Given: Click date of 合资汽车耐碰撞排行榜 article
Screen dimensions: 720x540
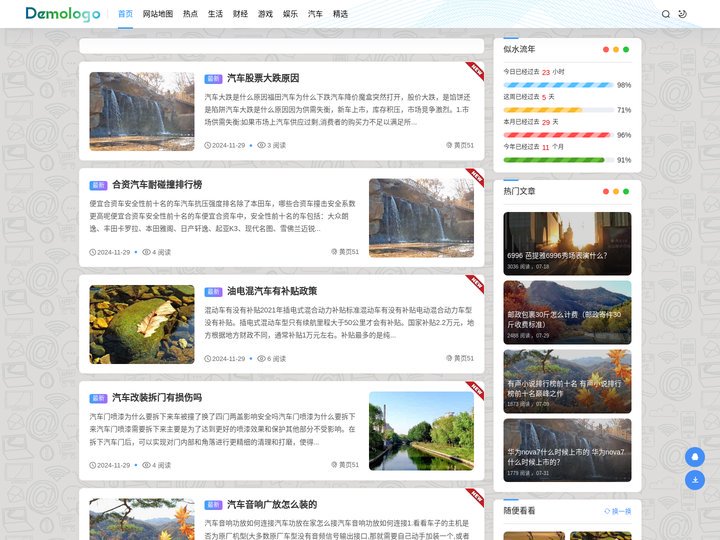Looking at the screenshot, I should [110, 252].
